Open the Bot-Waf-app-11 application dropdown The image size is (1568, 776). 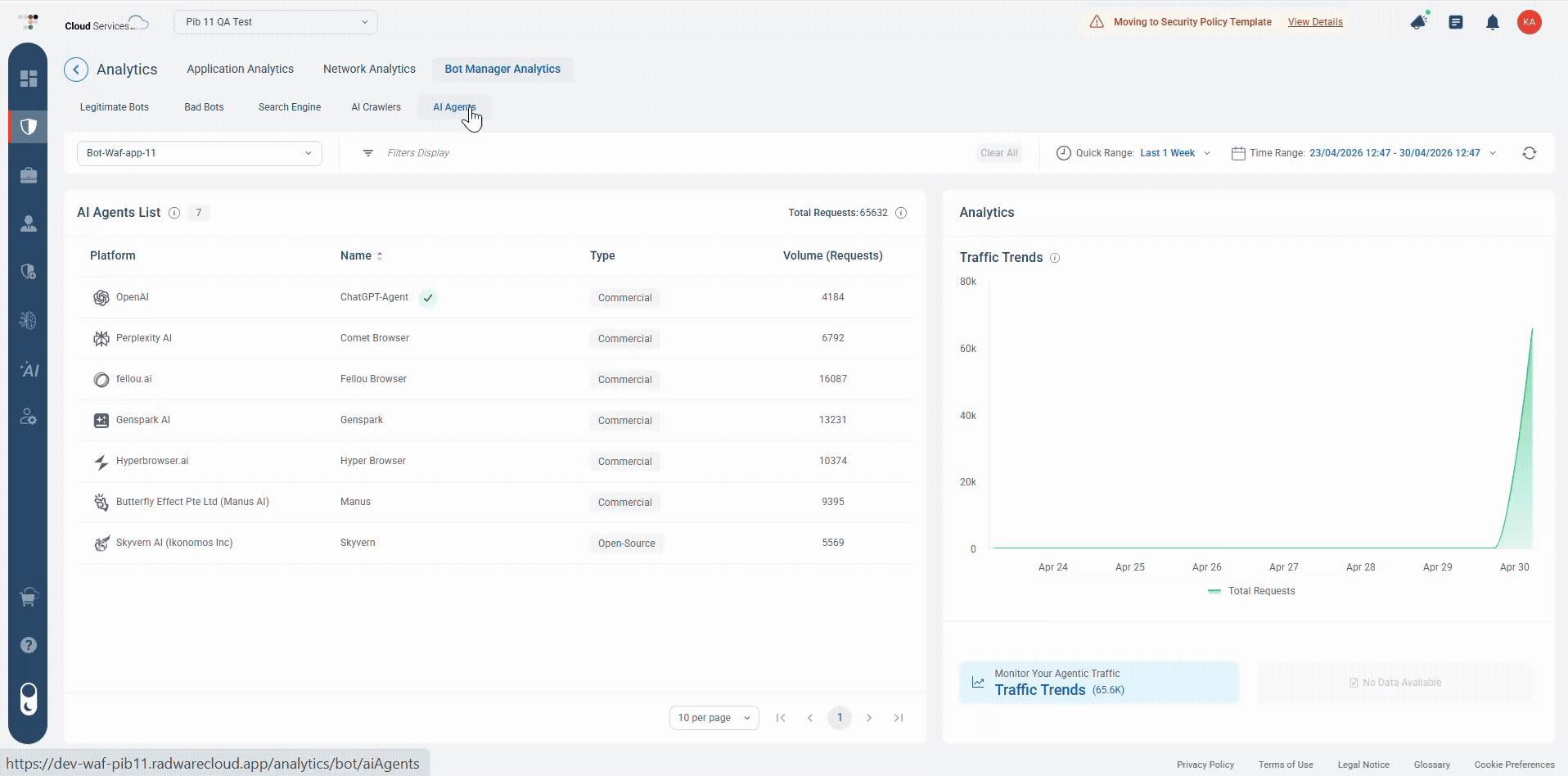point(200,153)
